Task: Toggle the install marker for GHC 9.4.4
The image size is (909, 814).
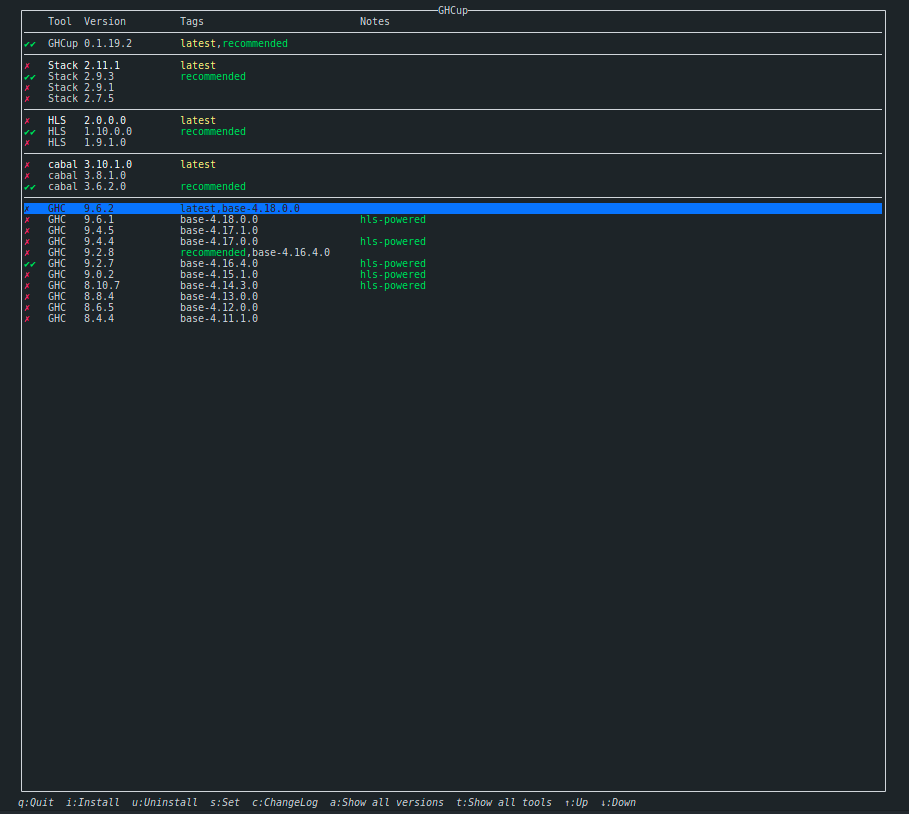Action: [27, 241]
